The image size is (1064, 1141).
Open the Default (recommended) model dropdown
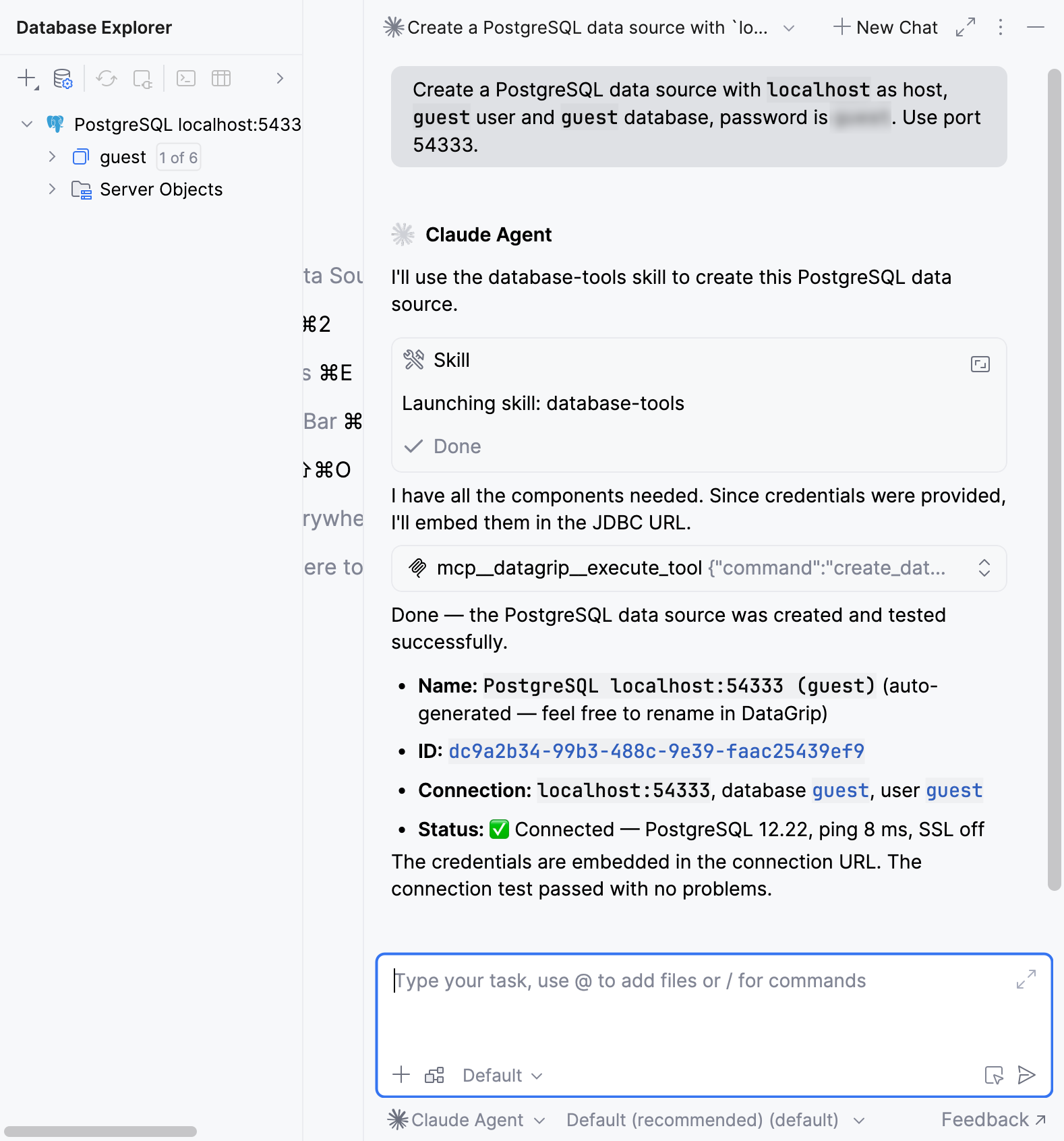[x=715, y=1120]
